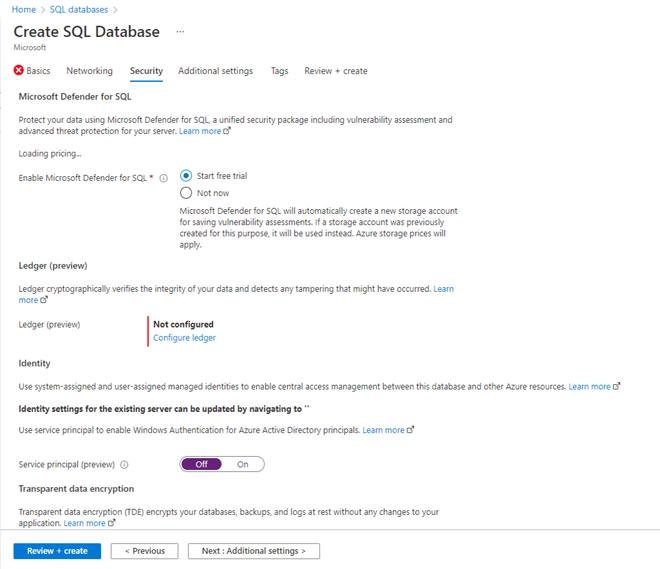Go to the Tags tab
Viewport: 660px width, 569px height.
[279, 71]
